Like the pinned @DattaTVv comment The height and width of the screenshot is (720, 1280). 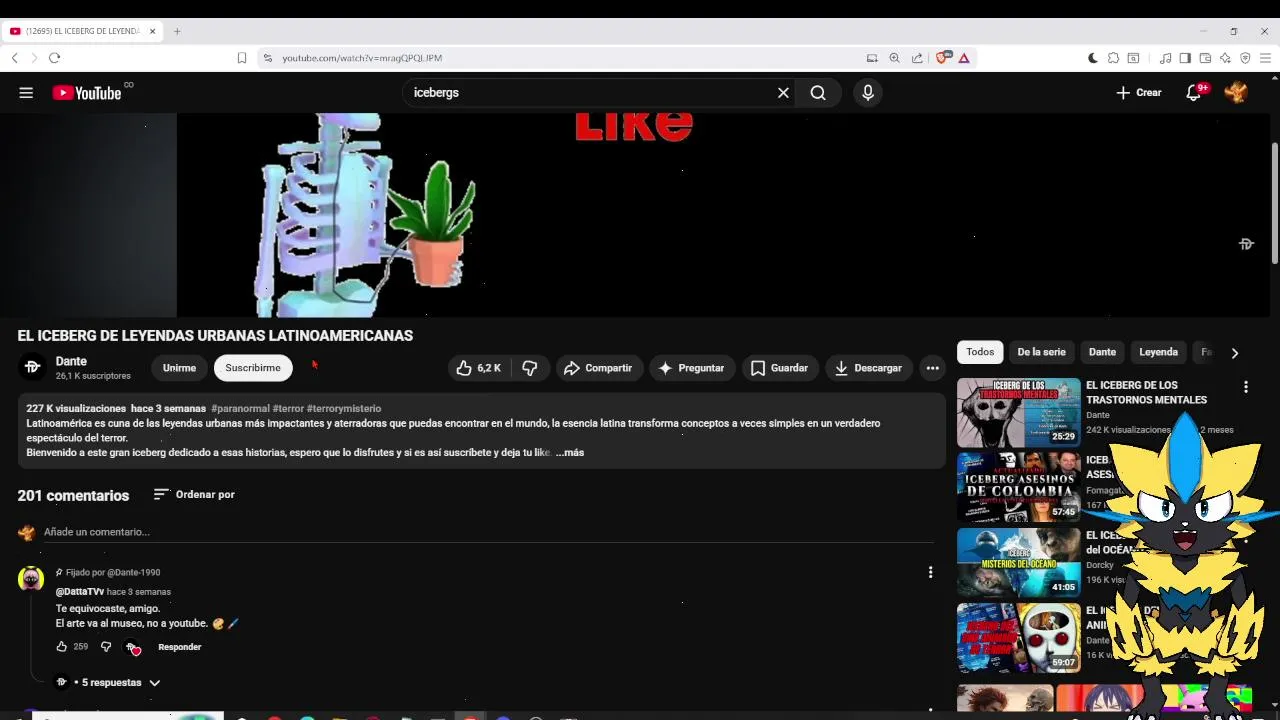tap(61, 647)
